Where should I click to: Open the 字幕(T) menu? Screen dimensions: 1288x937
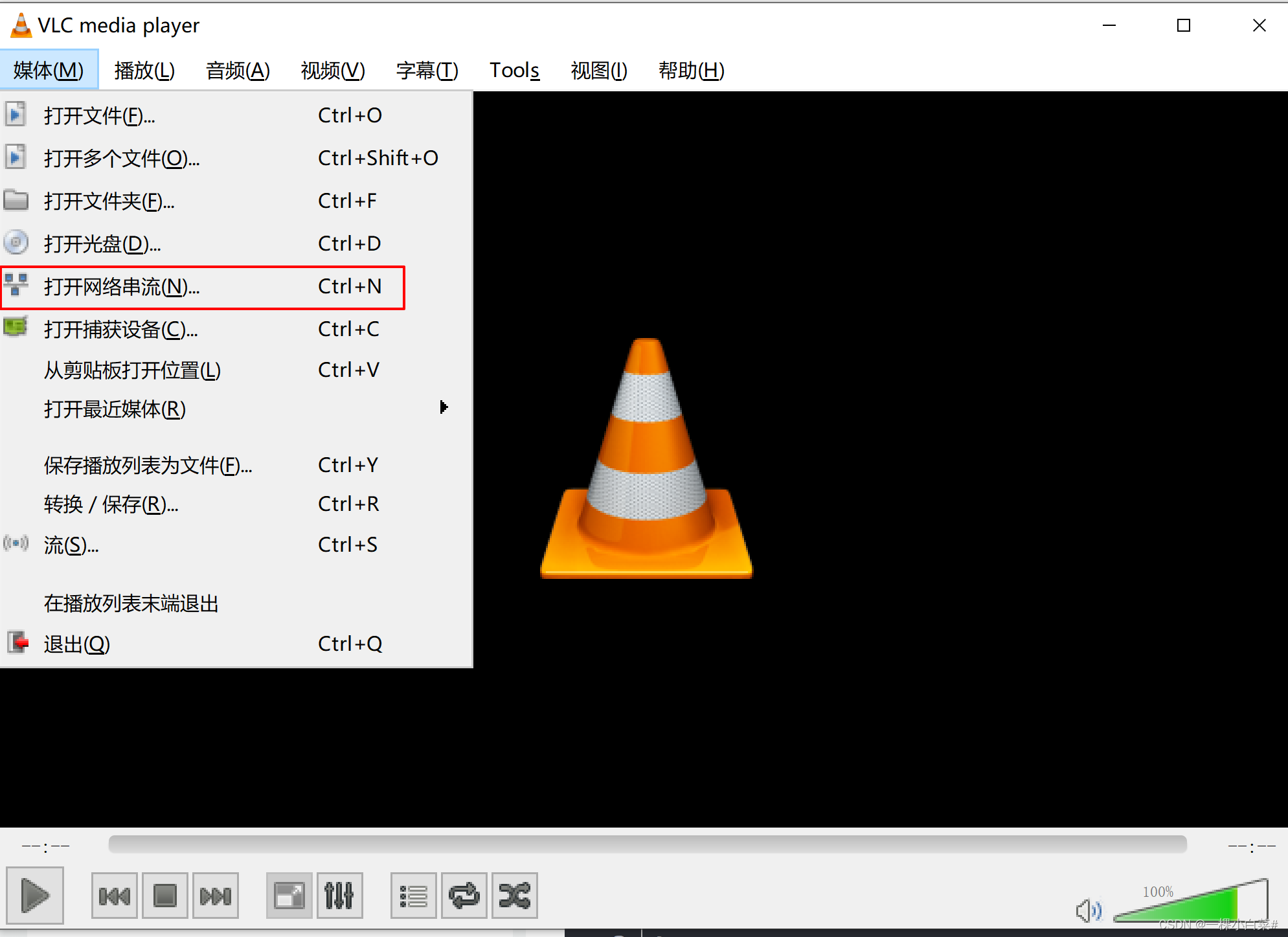coord(427,69)
